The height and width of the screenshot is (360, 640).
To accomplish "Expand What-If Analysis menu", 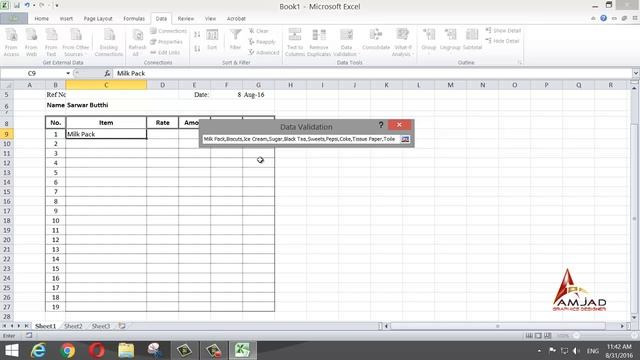I will pos(402,42).
